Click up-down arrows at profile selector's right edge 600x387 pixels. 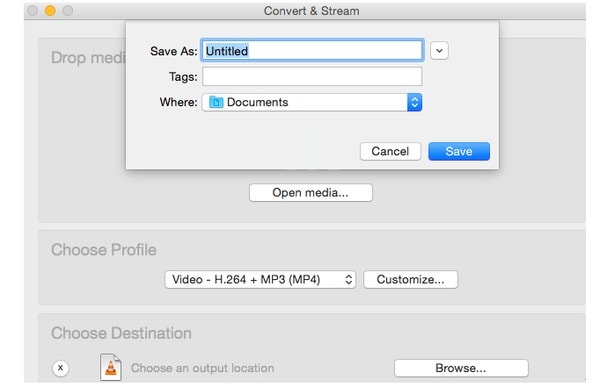[348, 279]
